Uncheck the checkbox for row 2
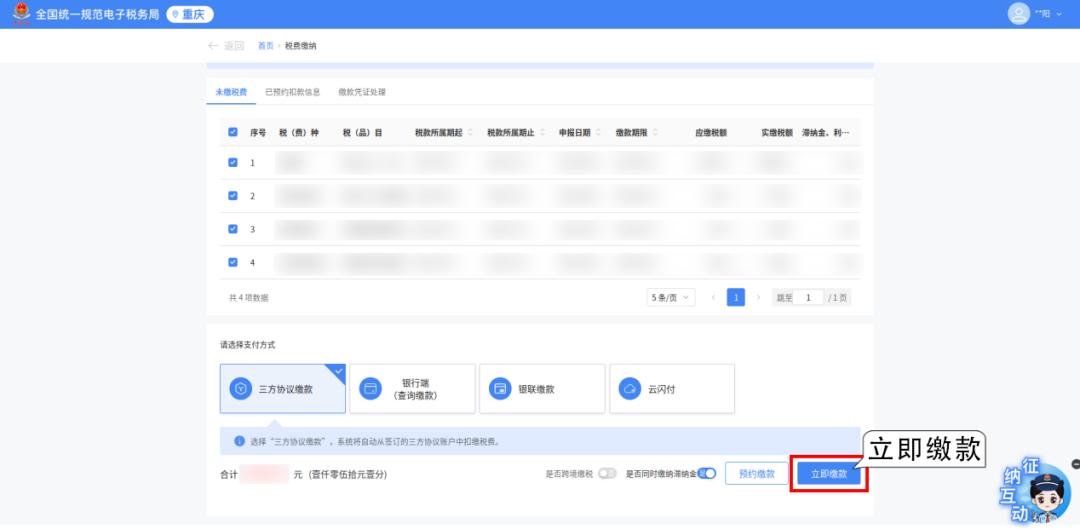The height and width of the screenshot is (529, 1080). (233, 196)
